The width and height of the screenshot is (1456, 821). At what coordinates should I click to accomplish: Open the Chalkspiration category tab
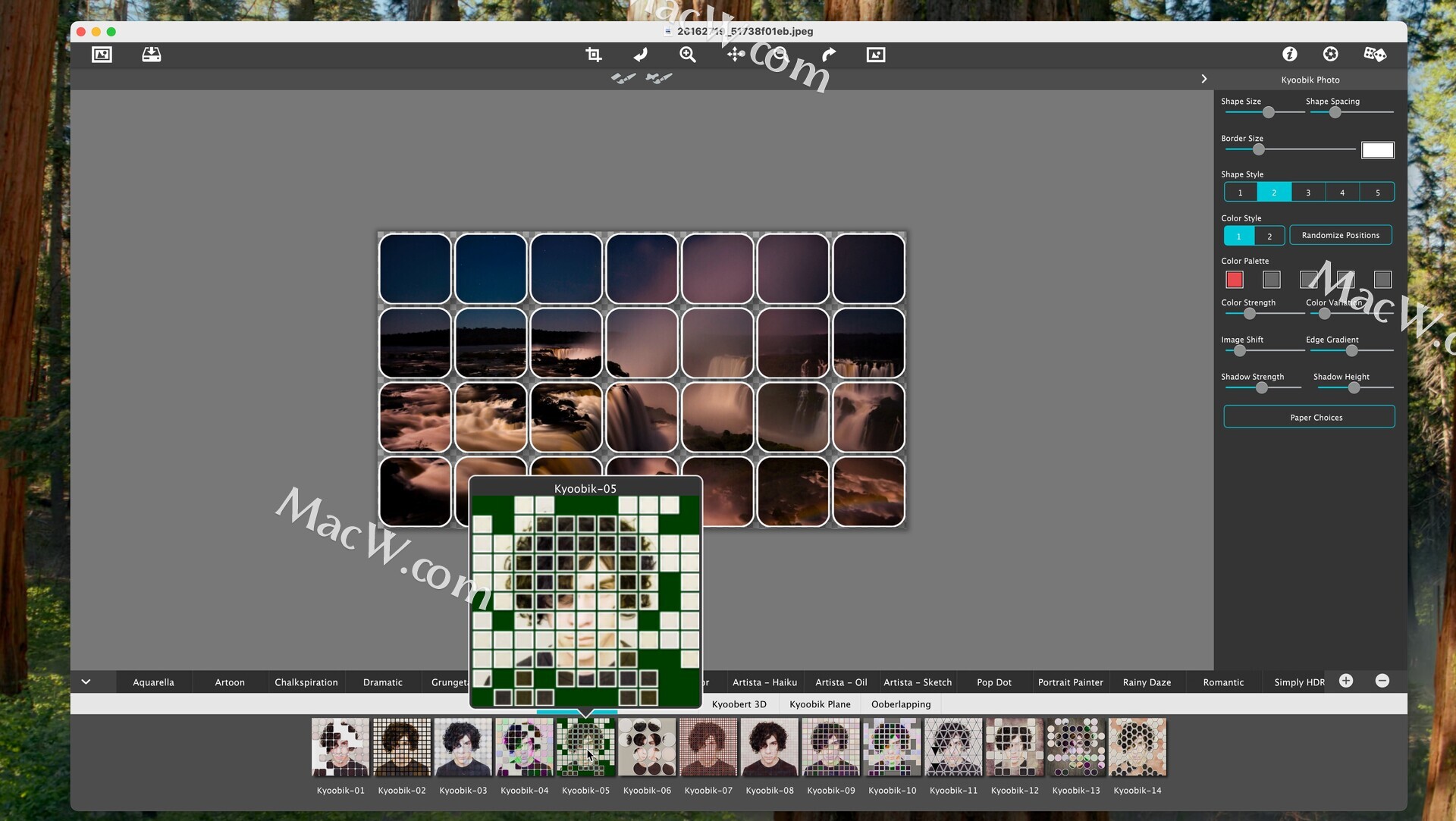pos(306,682)
